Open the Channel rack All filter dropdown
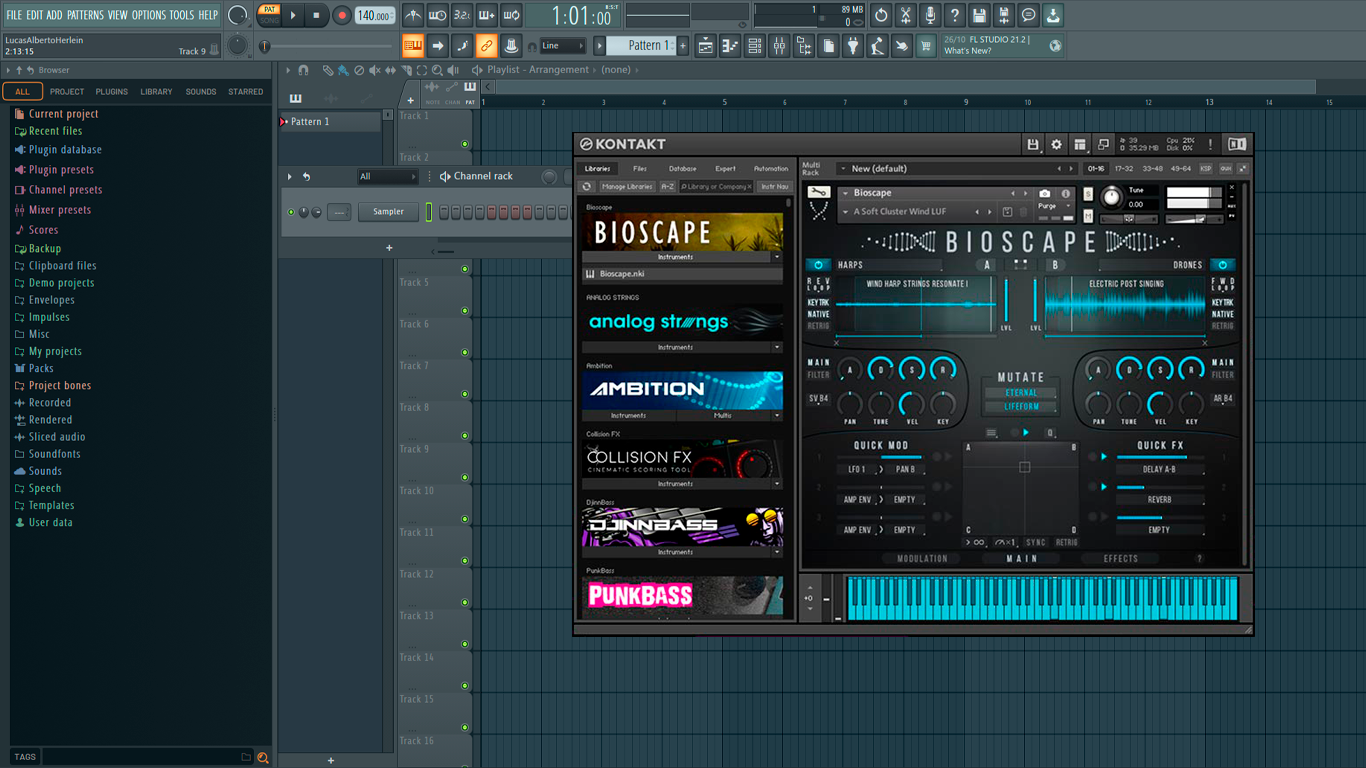1366x768 pixels. [387, 177]
